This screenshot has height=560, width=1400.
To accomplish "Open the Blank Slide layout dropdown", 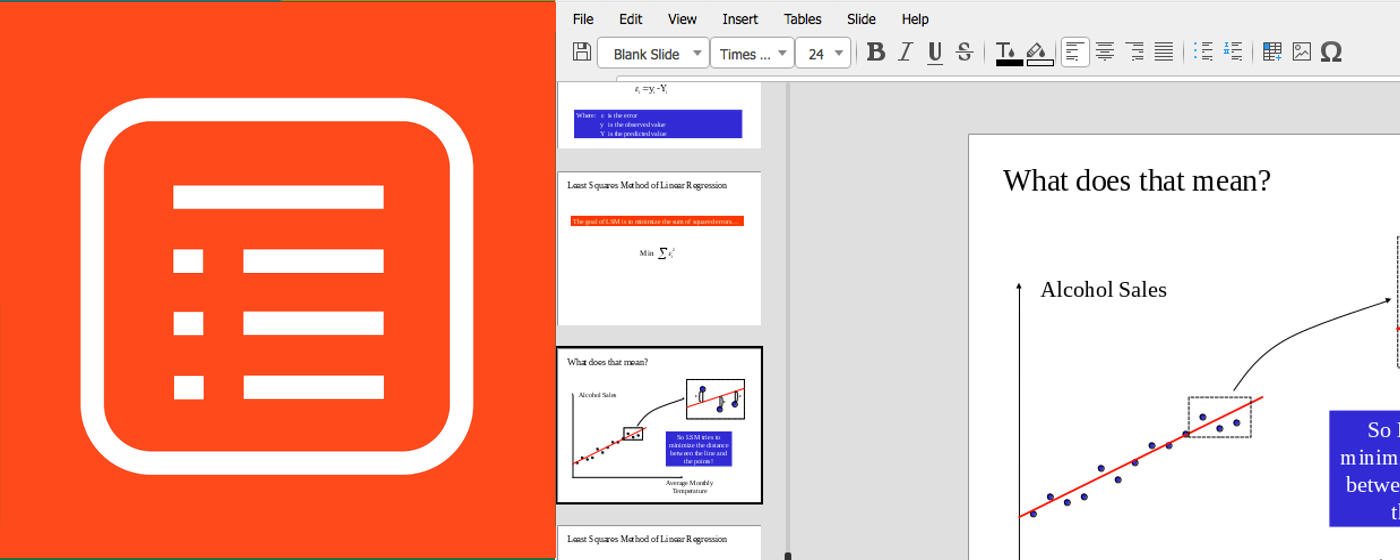I will 653,53.
